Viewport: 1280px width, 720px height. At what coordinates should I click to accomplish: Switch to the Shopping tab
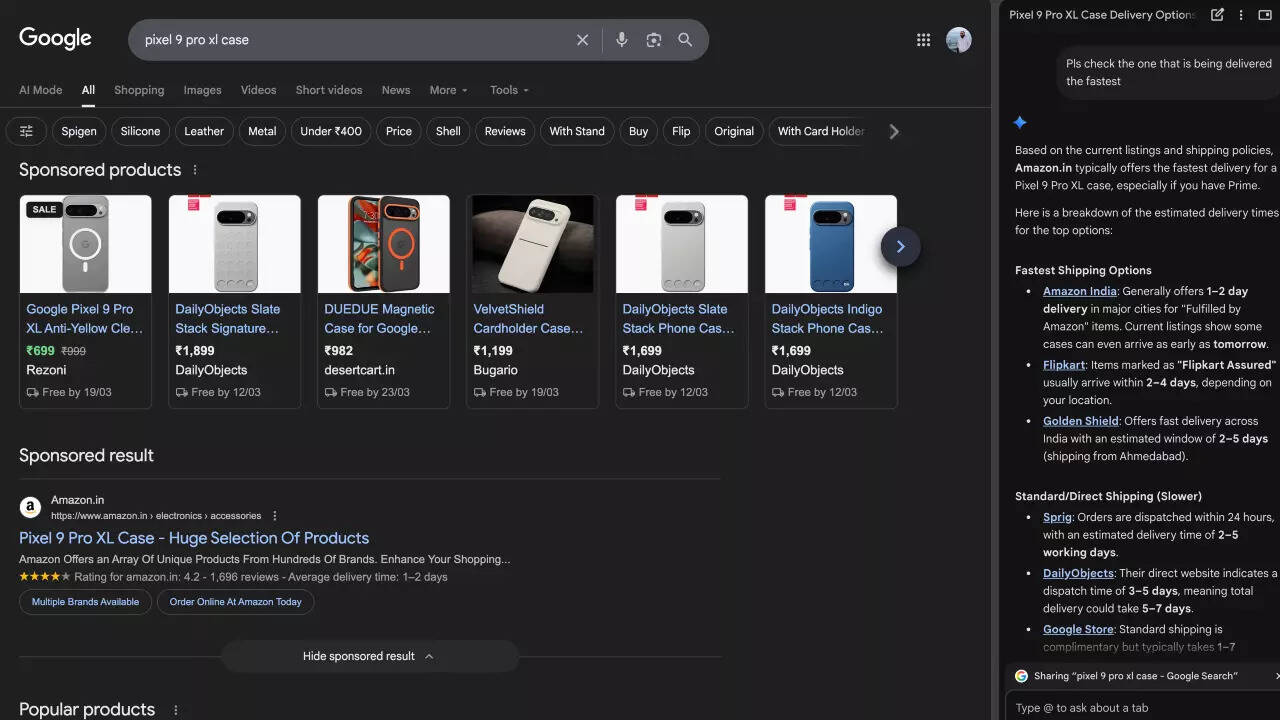click(x=138, y=90)
